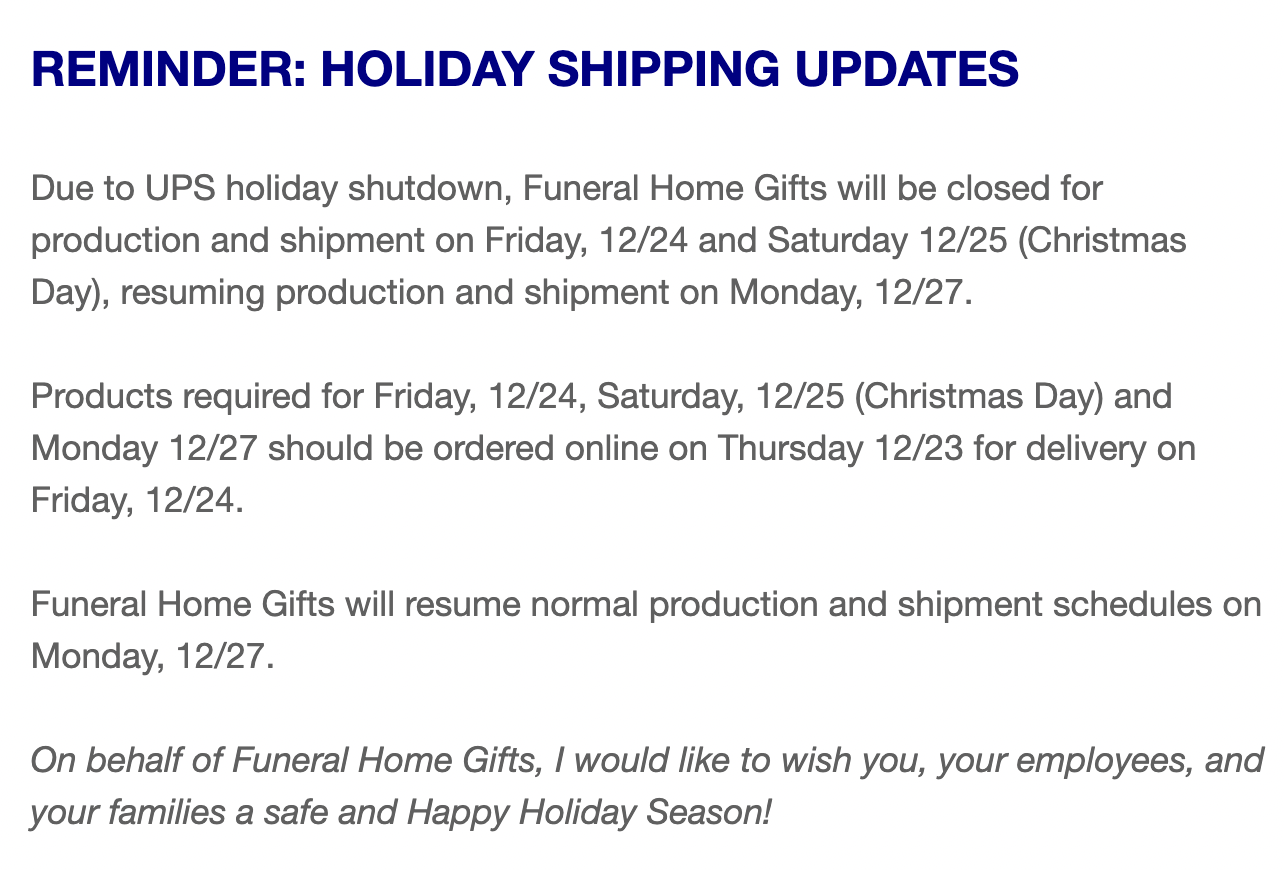This screenshot has width=1284, height=870.
Task: Click the words SHIPPING UPDATES in the heading
Action: 784,70
